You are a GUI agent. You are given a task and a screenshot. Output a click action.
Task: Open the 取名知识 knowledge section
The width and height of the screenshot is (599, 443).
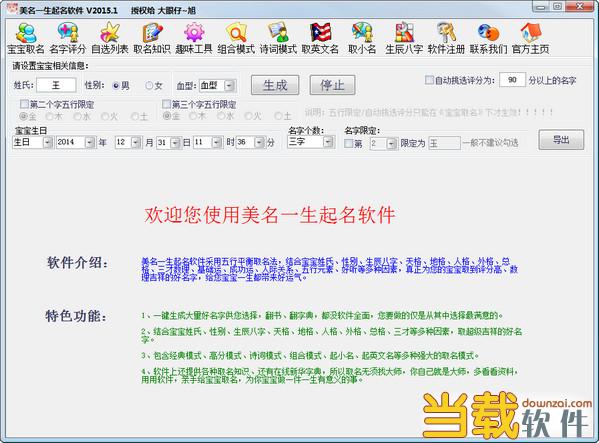coord(152,38)
